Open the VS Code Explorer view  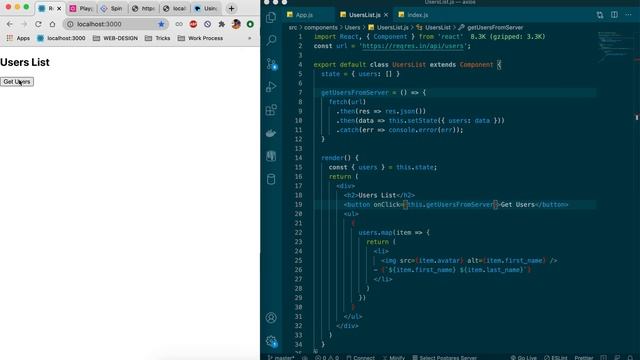271,17
